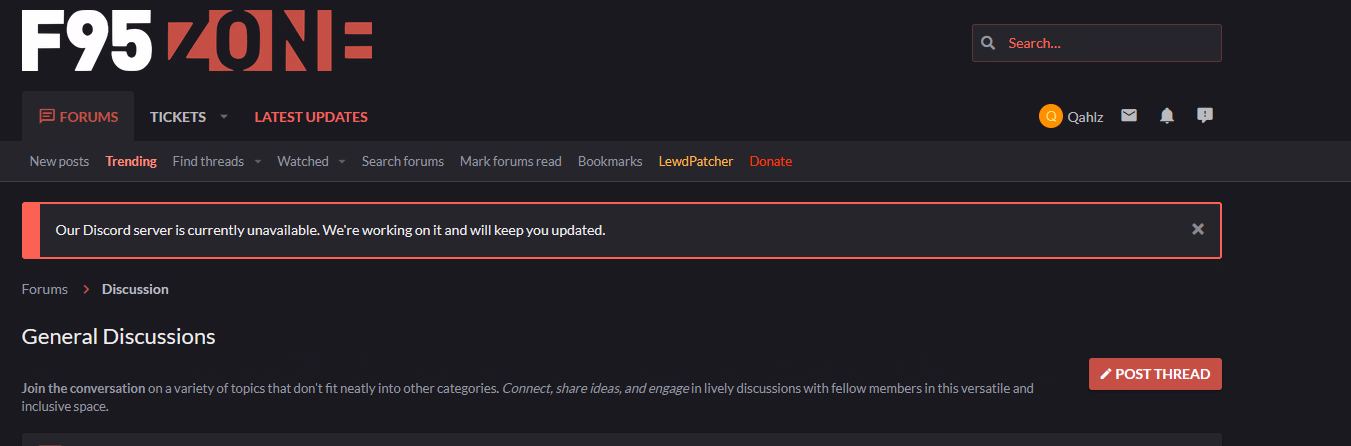The image size is (1351, 446).
Task: Click the reports speech-bubble icon
Action: click(1205, 116)
